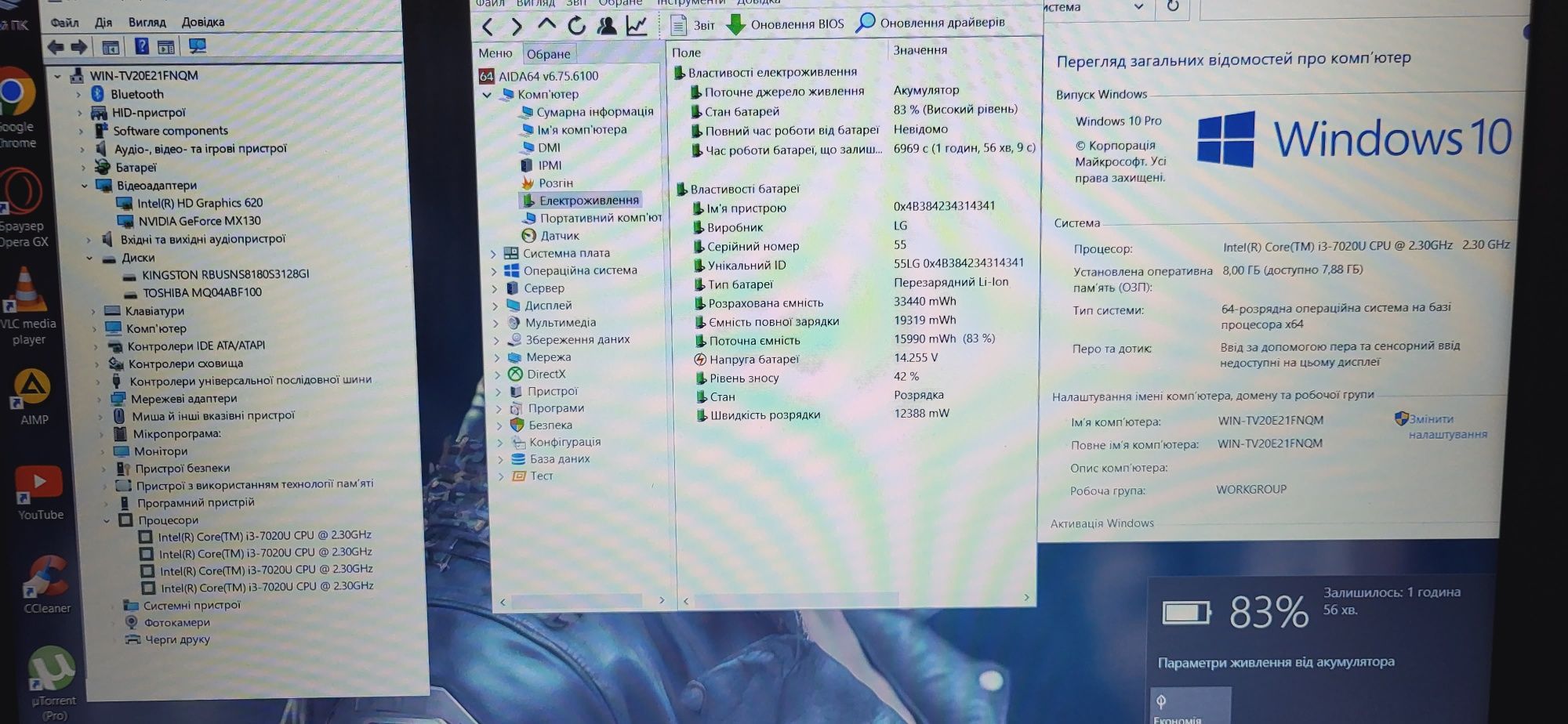Collapse the Відеоадаптери node in Device Manager
This screenshot has width=1568, height=724.
coord(85,186)
